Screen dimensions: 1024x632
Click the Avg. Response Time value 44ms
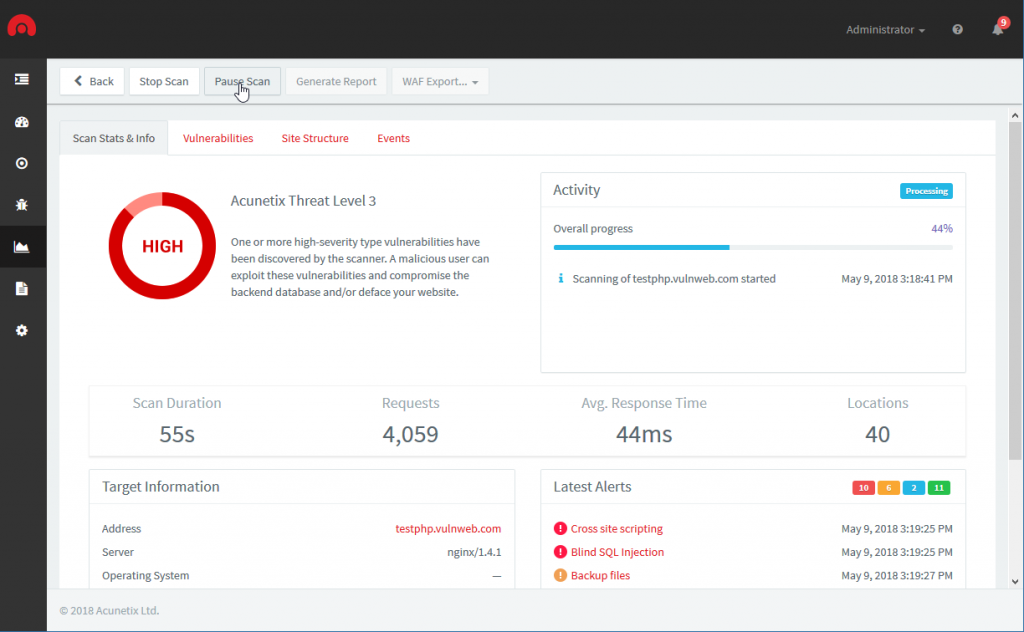point(644,434)
